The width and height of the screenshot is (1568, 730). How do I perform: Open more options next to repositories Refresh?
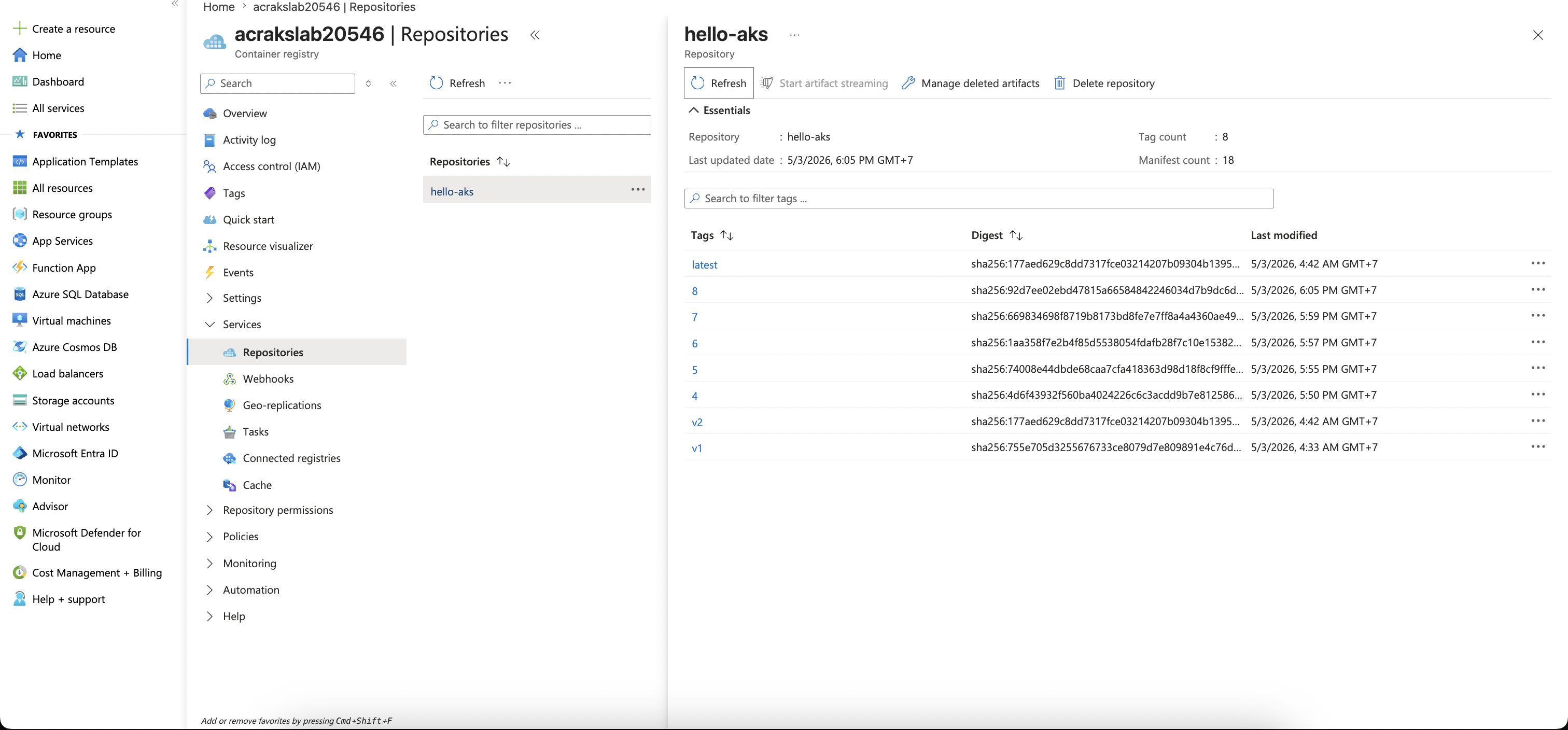pyautogui.click(x=505, y=83)
